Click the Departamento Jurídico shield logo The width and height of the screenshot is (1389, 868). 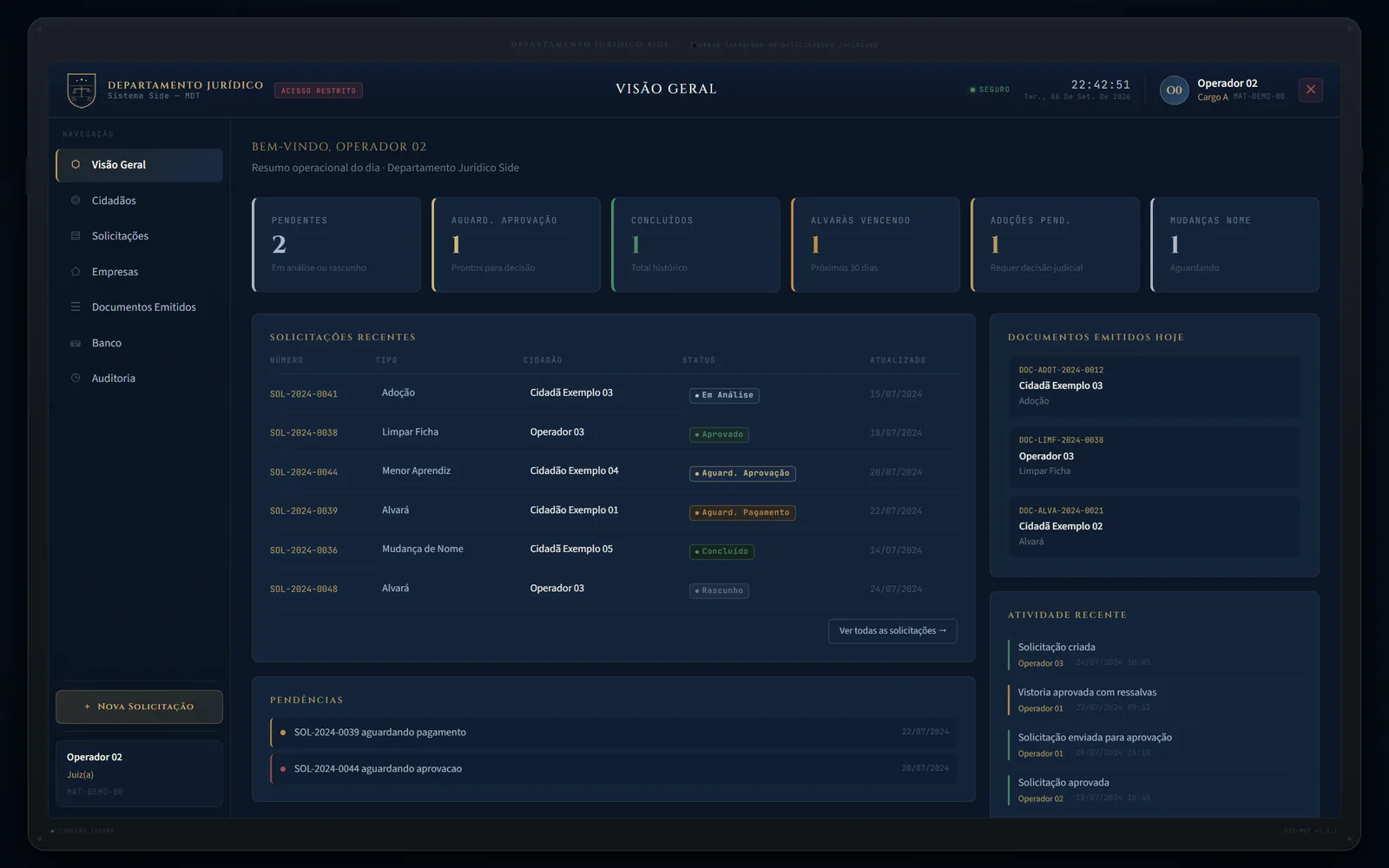point(82,89)
